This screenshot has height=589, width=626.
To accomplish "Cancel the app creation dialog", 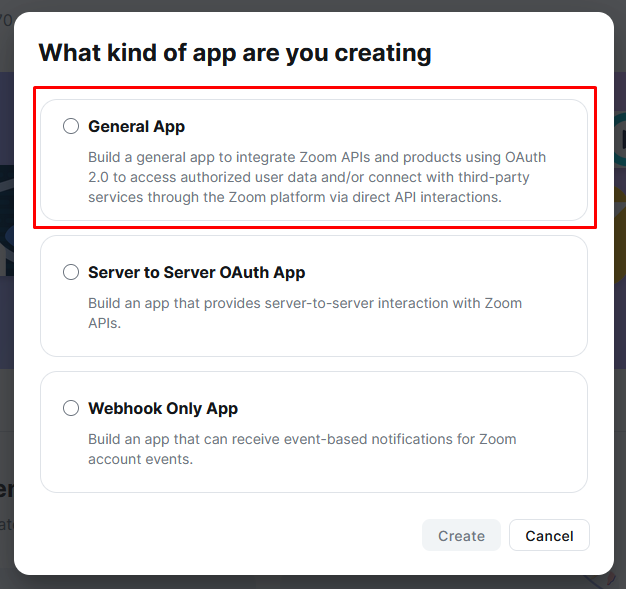I will pyautogui.click(x=549, y=536).
